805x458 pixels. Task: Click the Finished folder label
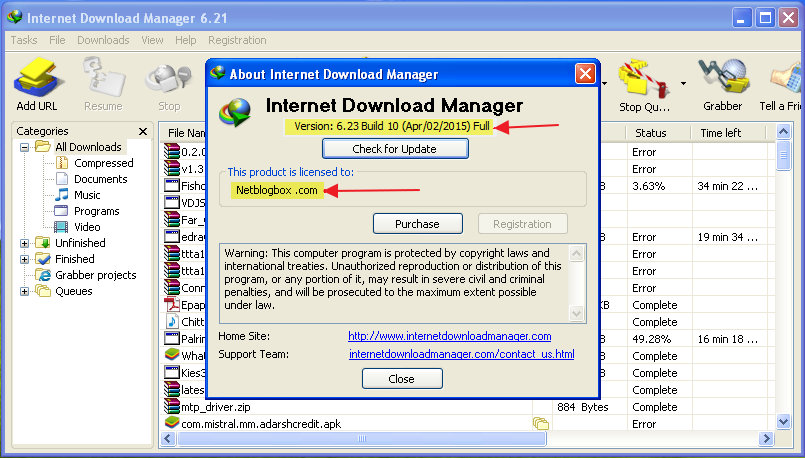75,259
